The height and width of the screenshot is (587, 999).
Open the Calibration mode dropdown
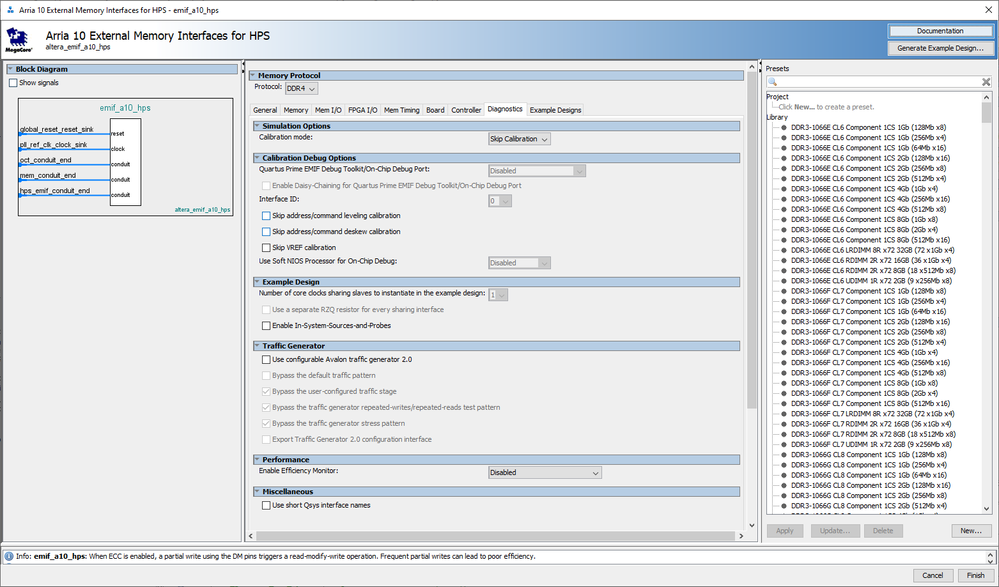click(x=518, y=139)
